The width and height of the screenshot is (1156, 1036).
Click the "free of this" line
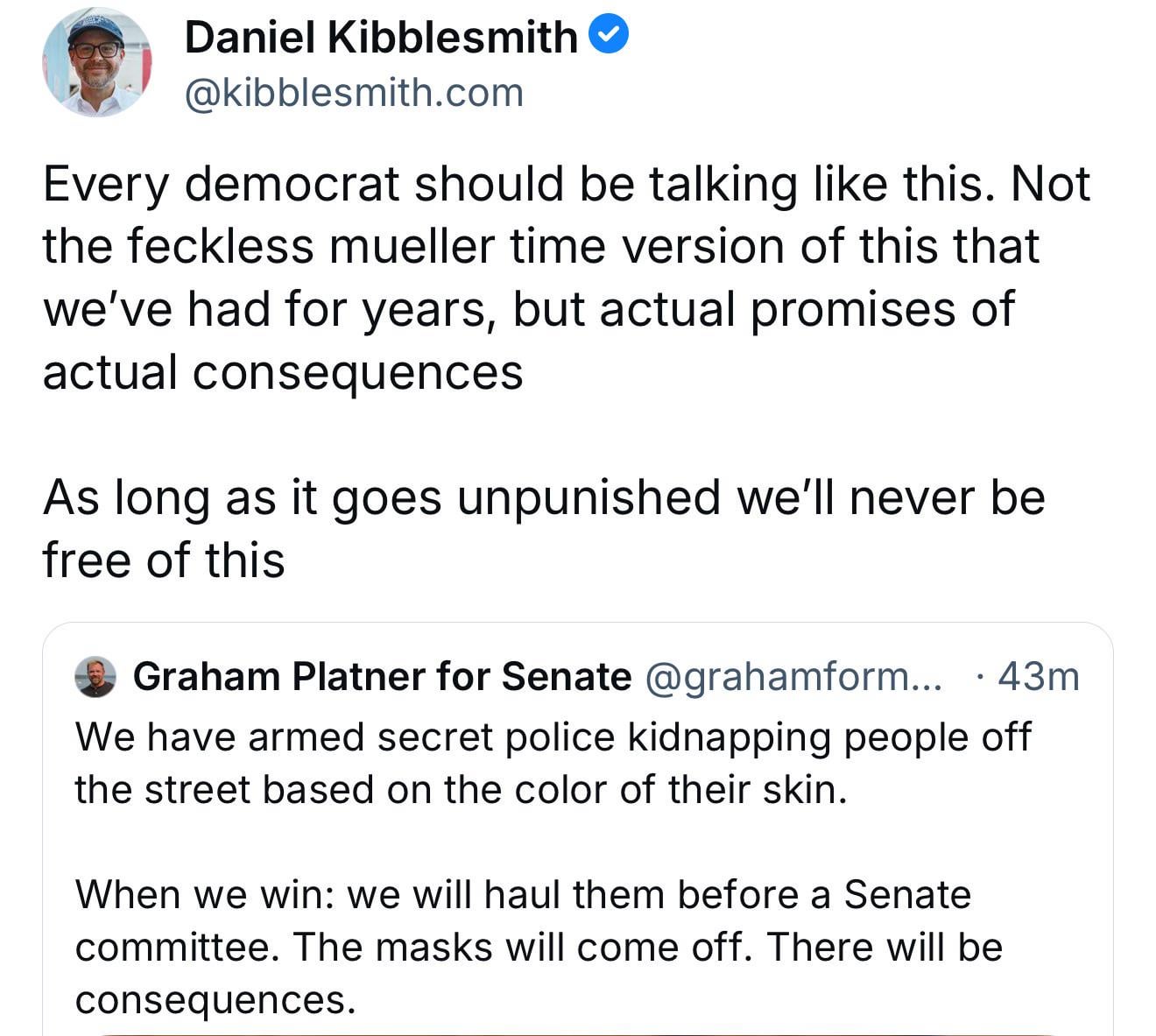pyautogui.click(x=164, y=560)
